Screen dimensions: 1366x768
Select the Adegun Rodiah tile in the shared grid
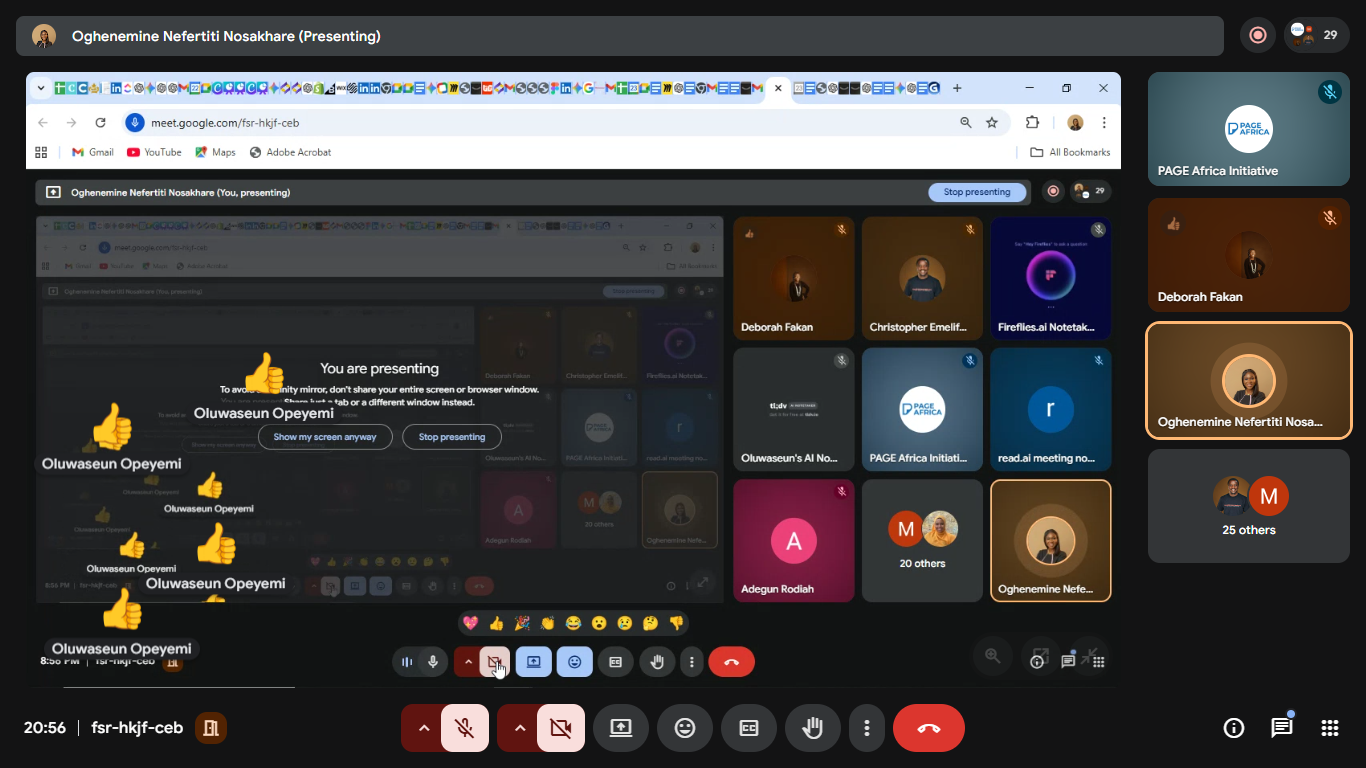pyautogui.click(x=794, y=540)
